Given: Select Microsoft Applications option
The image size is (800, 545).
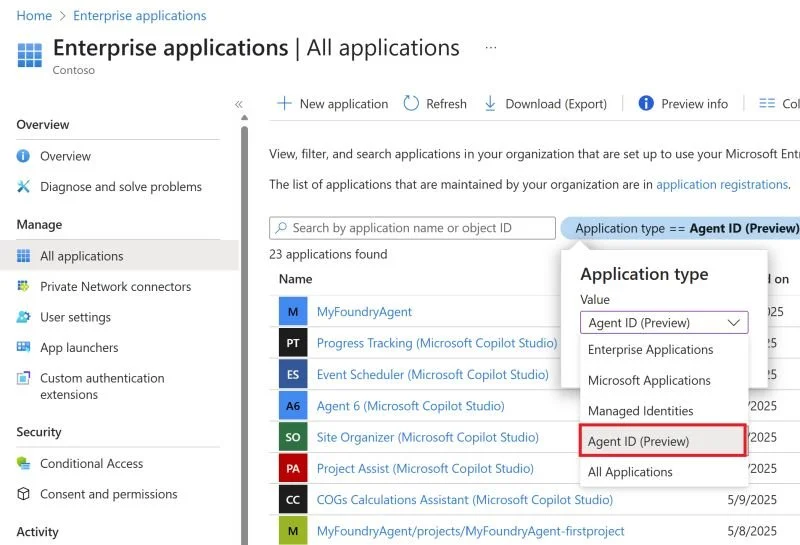Looking at the screenshot, I should [664, 380].
